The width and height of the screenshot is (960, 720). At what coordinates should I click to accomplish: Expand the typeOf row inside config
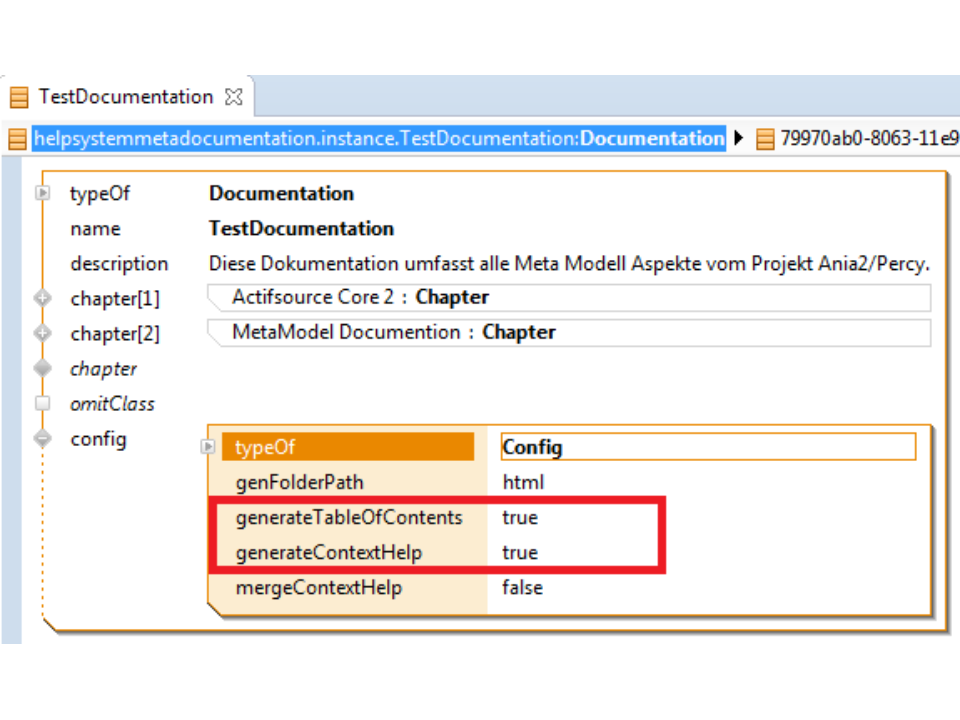coord(208,447)
